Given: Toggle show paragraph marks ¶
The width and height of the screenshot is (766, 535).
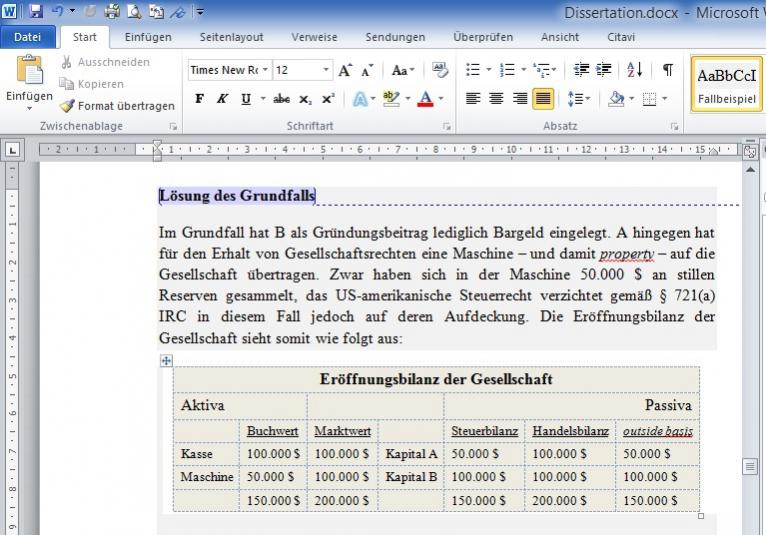Looking at the screenshot, I should 667,70.
